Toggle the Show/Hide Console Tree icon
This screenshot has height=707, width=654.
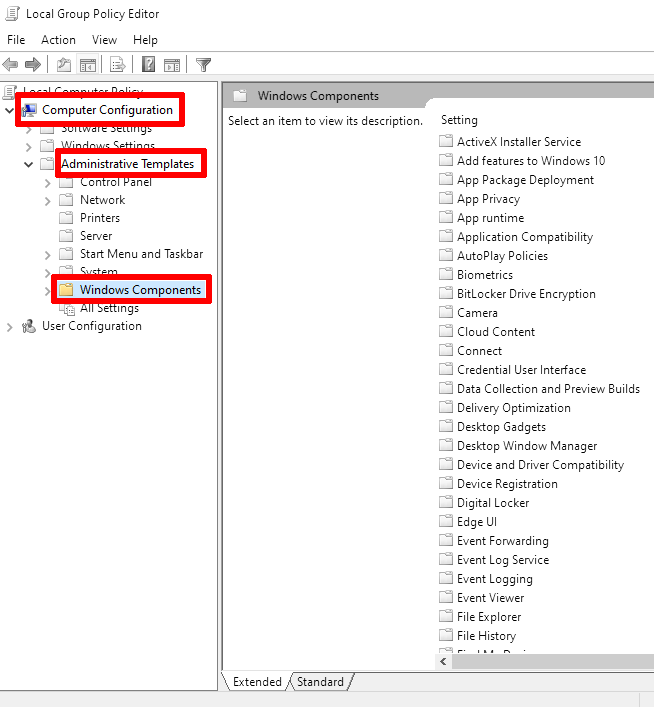coord(88,65)
